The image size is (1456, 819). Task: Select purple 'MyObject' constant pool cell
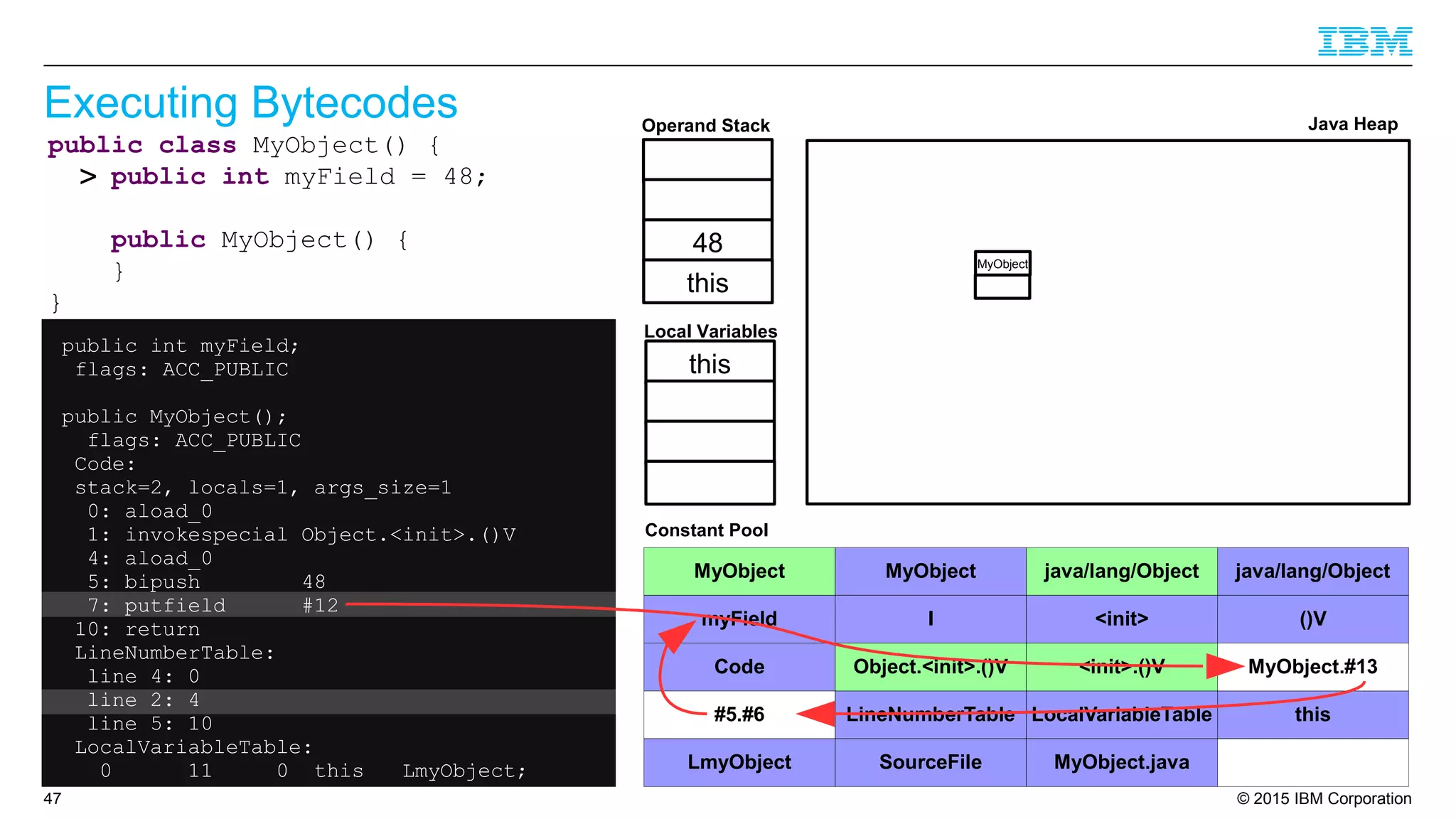pyautogui.click(x=930, y=571)
